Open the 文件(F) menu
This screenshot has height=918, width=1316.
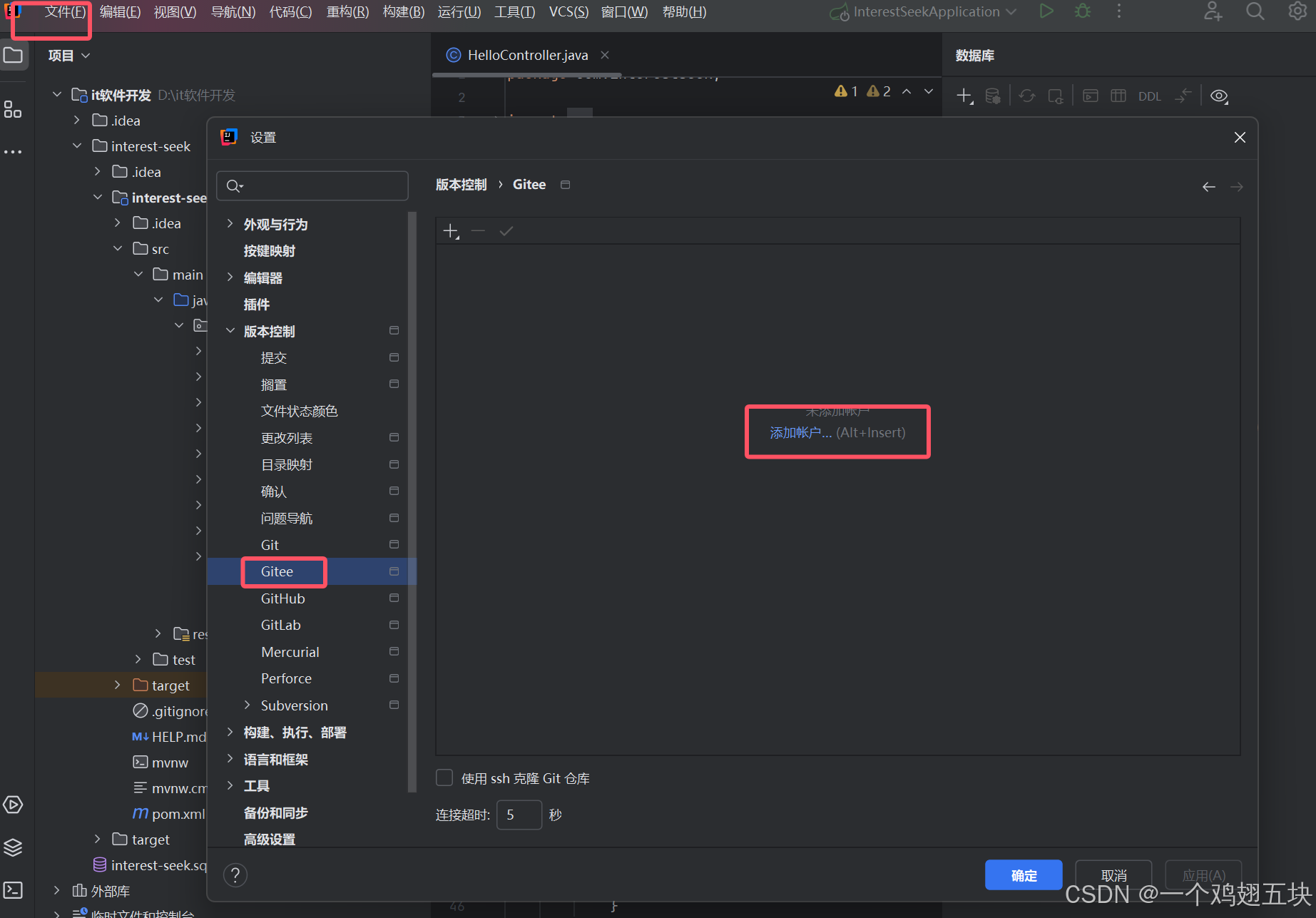point(66,12)
